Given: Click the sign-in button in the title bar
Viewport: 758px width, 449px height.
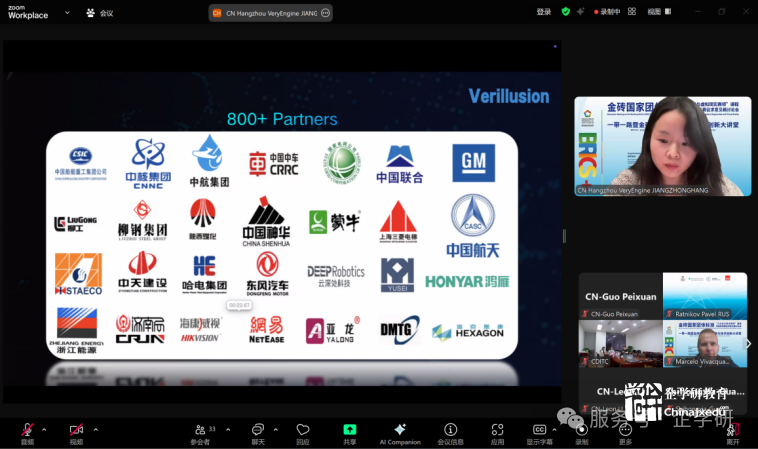Looking at the screenshot, I should coord(543,12).
